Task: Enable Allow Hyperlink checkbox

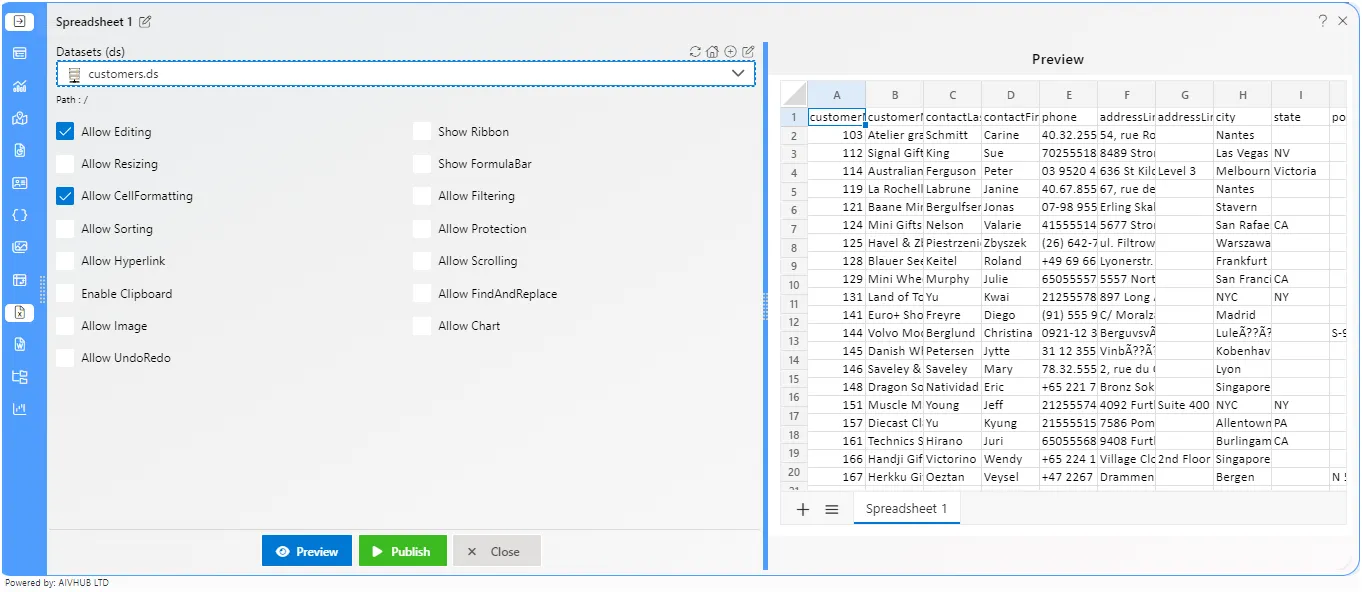Action: pyautogui.click(x=65, y=261)
